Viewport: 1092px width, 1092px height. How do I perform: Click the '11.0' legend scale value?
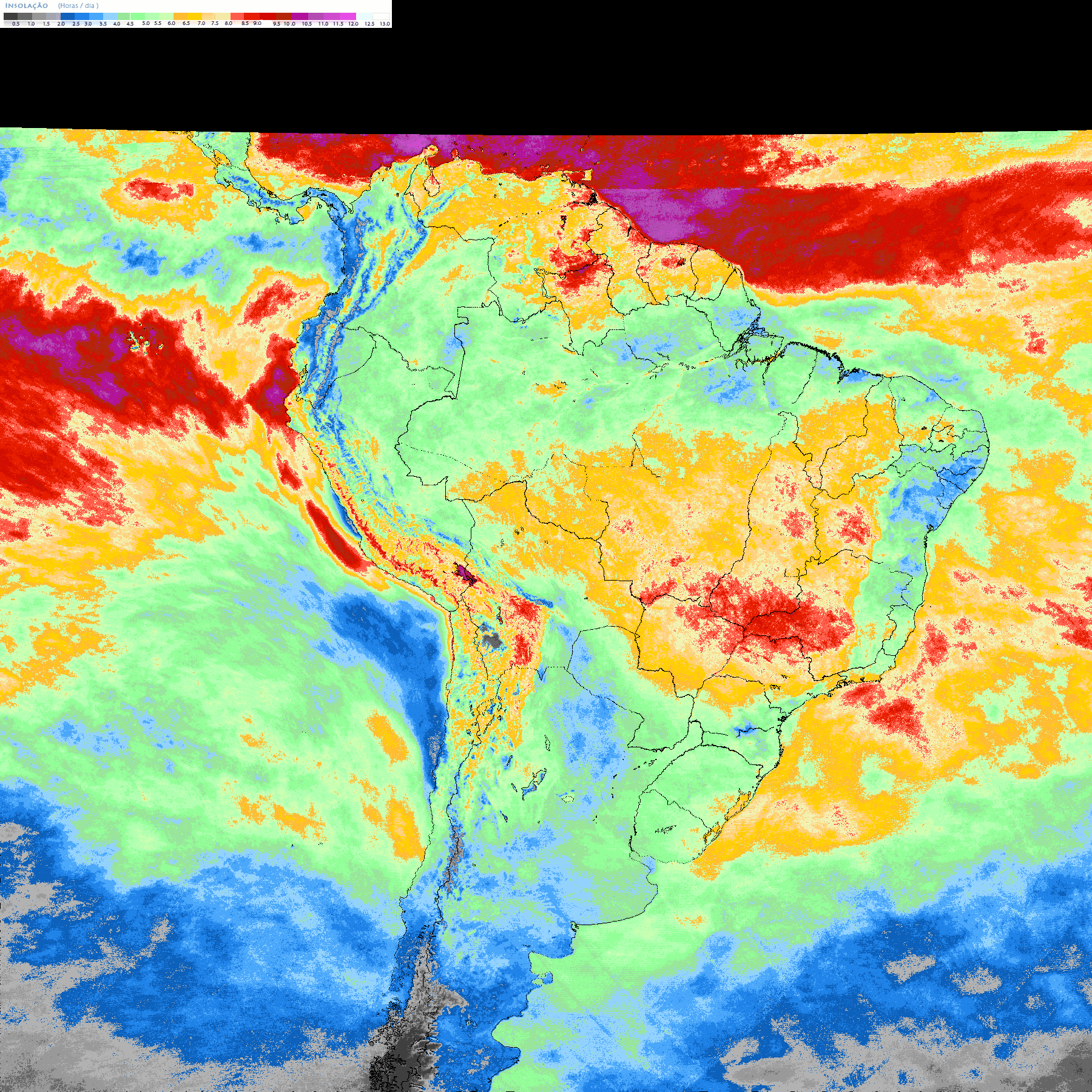[x=323, y=24]
